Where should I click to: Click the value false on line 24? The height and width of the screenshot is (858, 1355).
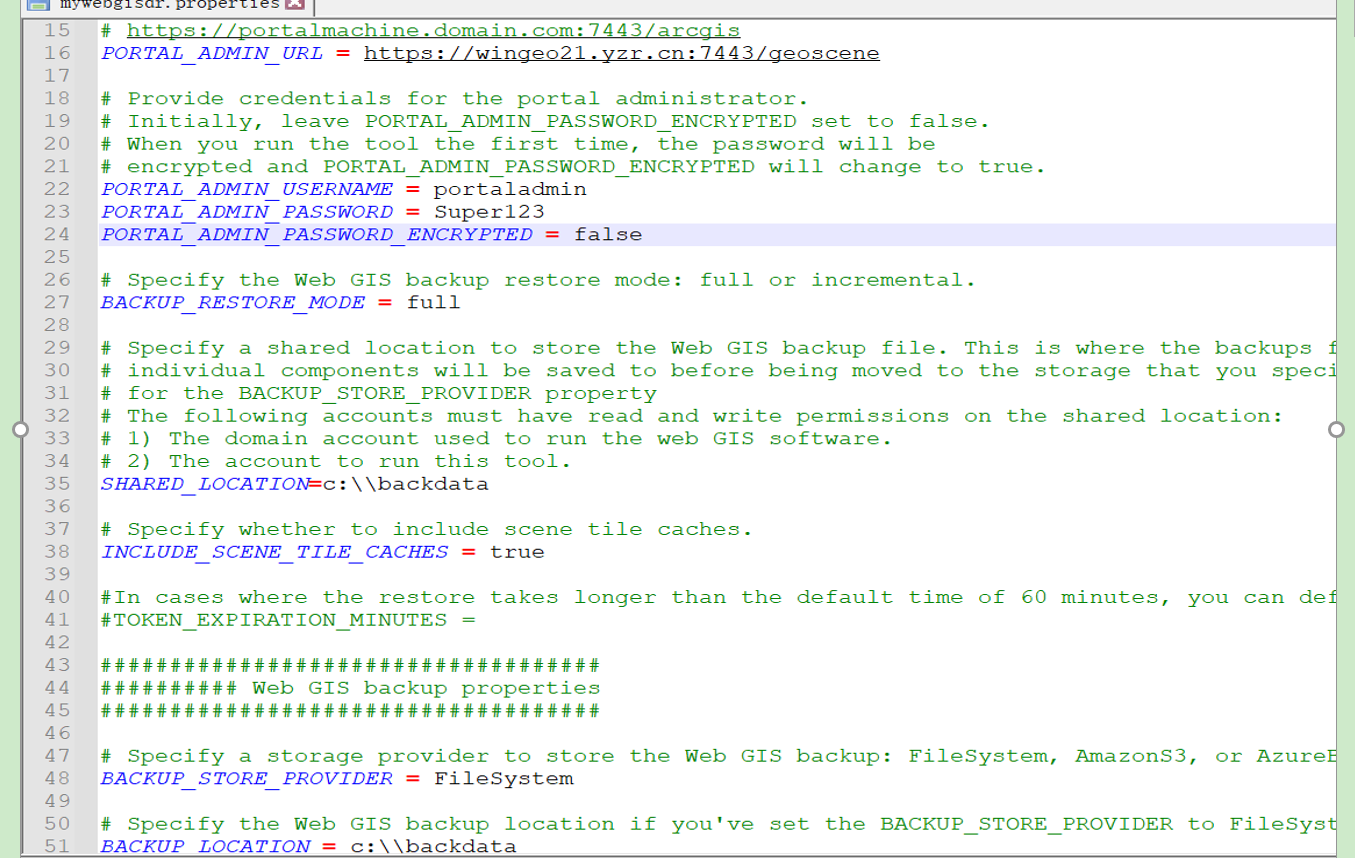pos(608,235)
